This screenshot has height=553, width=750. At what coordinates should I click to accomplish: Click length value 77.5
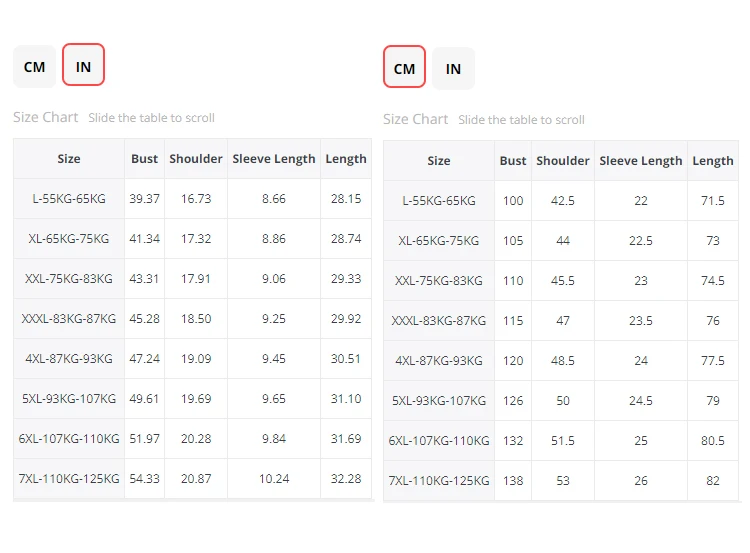click(x=713, y=361)
